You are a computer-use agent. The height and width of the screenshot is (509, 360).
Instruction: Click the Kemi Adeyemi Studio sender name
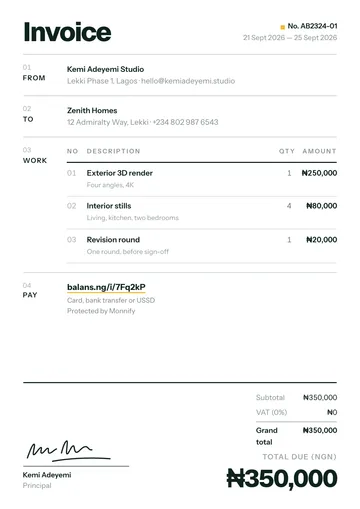tap(105, 69)
